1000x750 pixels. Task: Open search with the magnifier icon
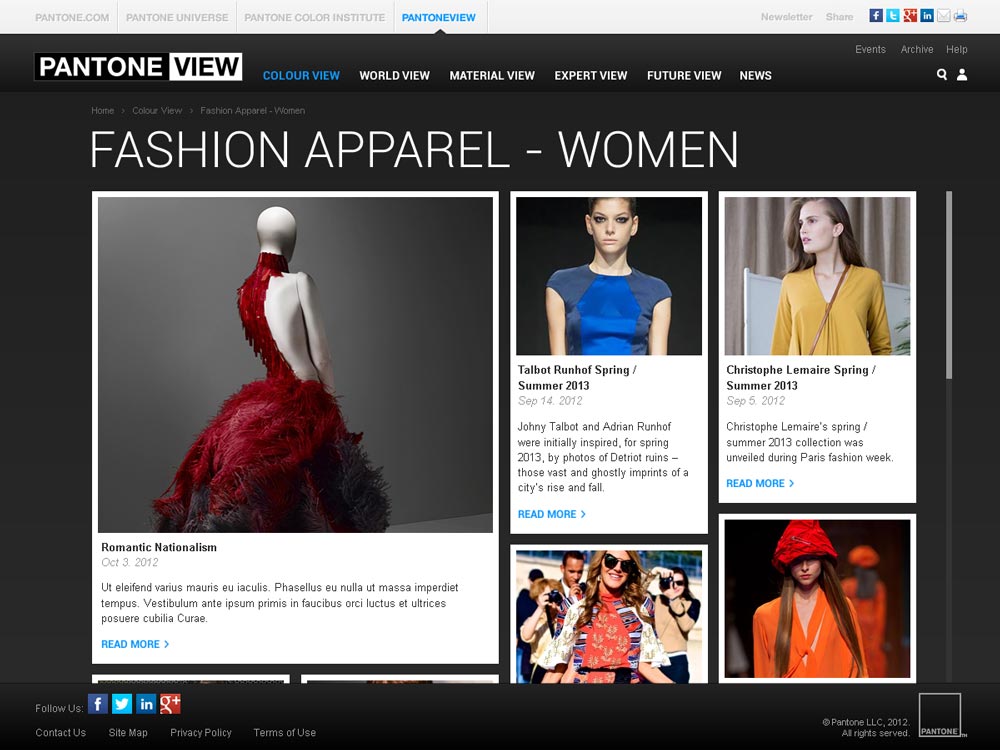pyautogui.click(x=941, y=75)
